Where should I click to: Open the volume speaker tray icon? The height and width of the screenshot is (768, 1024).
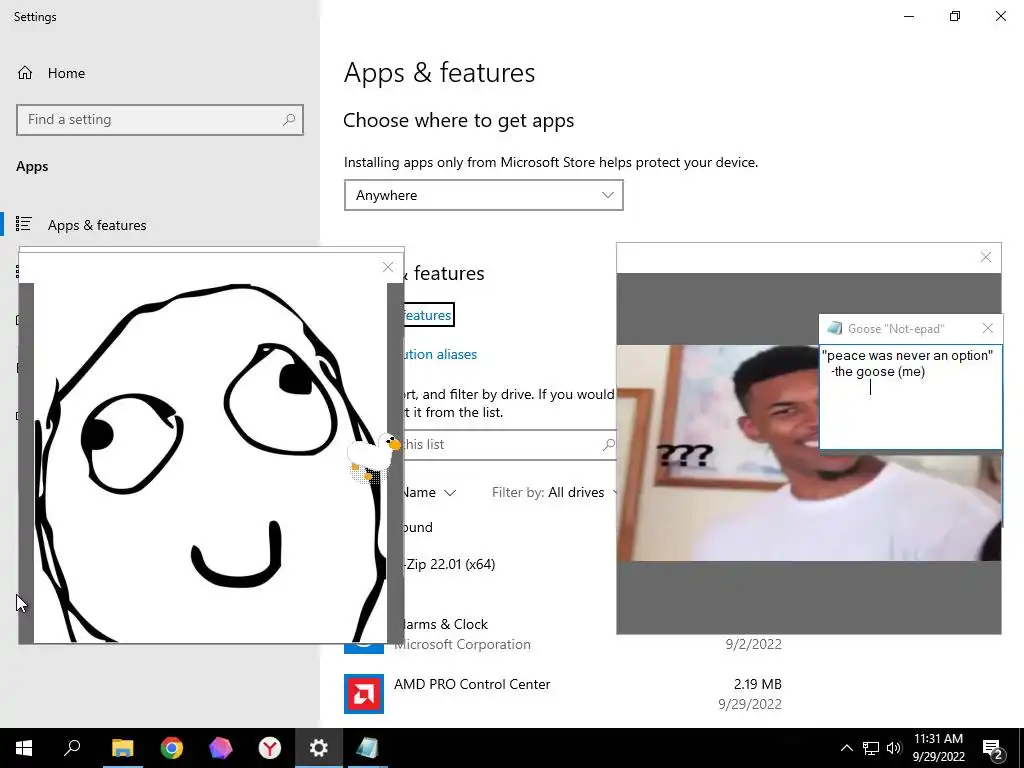pos(894,748)
